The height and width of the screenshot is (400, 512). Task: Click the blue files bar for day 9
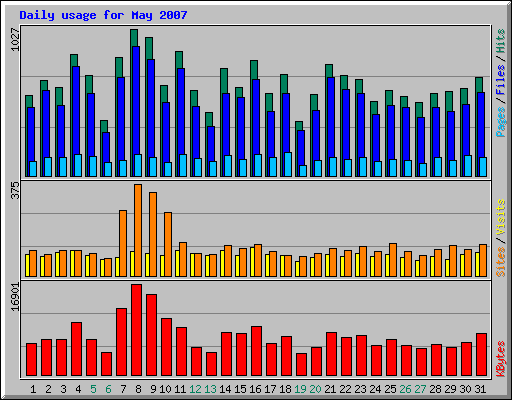[151, 108]
